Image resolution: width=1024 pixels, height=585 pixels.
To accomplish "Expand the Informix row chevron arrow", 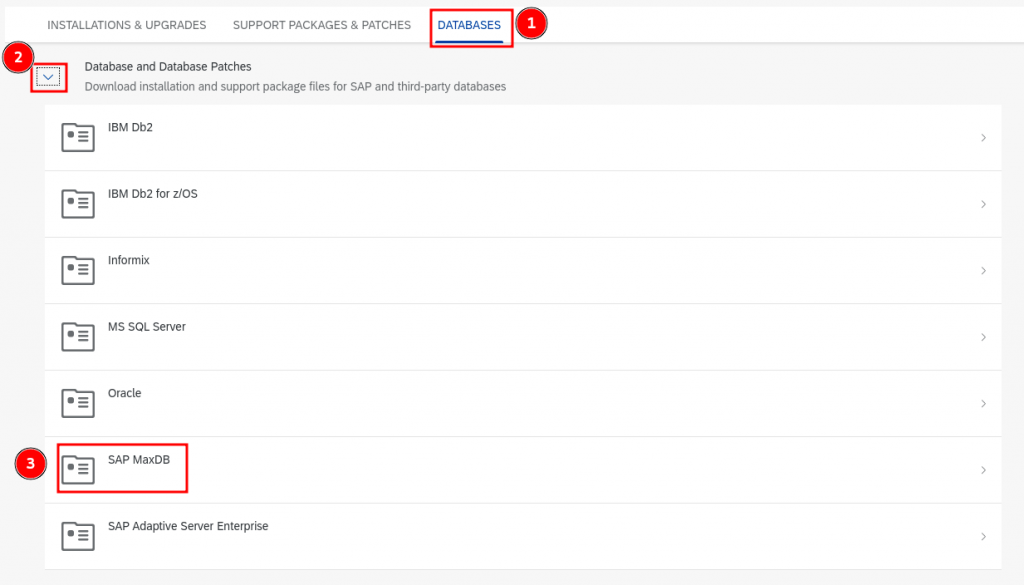I will coord(983,271).
